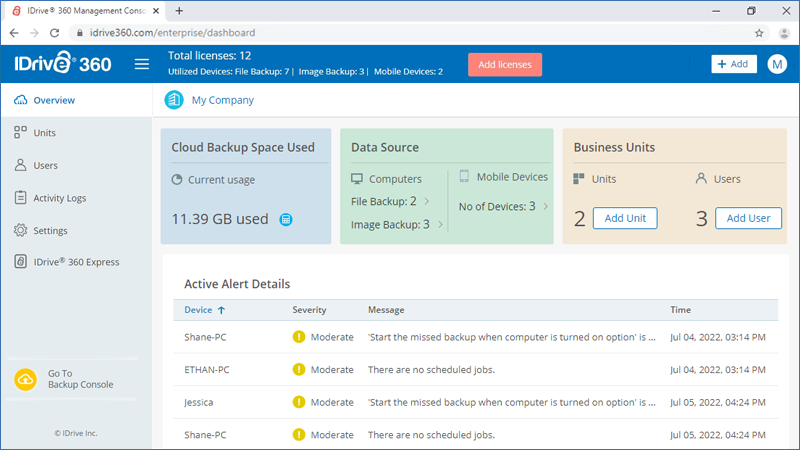Click the IDrive 360 logo
The width and height of the screenshot is (800, 450).
[63, 63]
